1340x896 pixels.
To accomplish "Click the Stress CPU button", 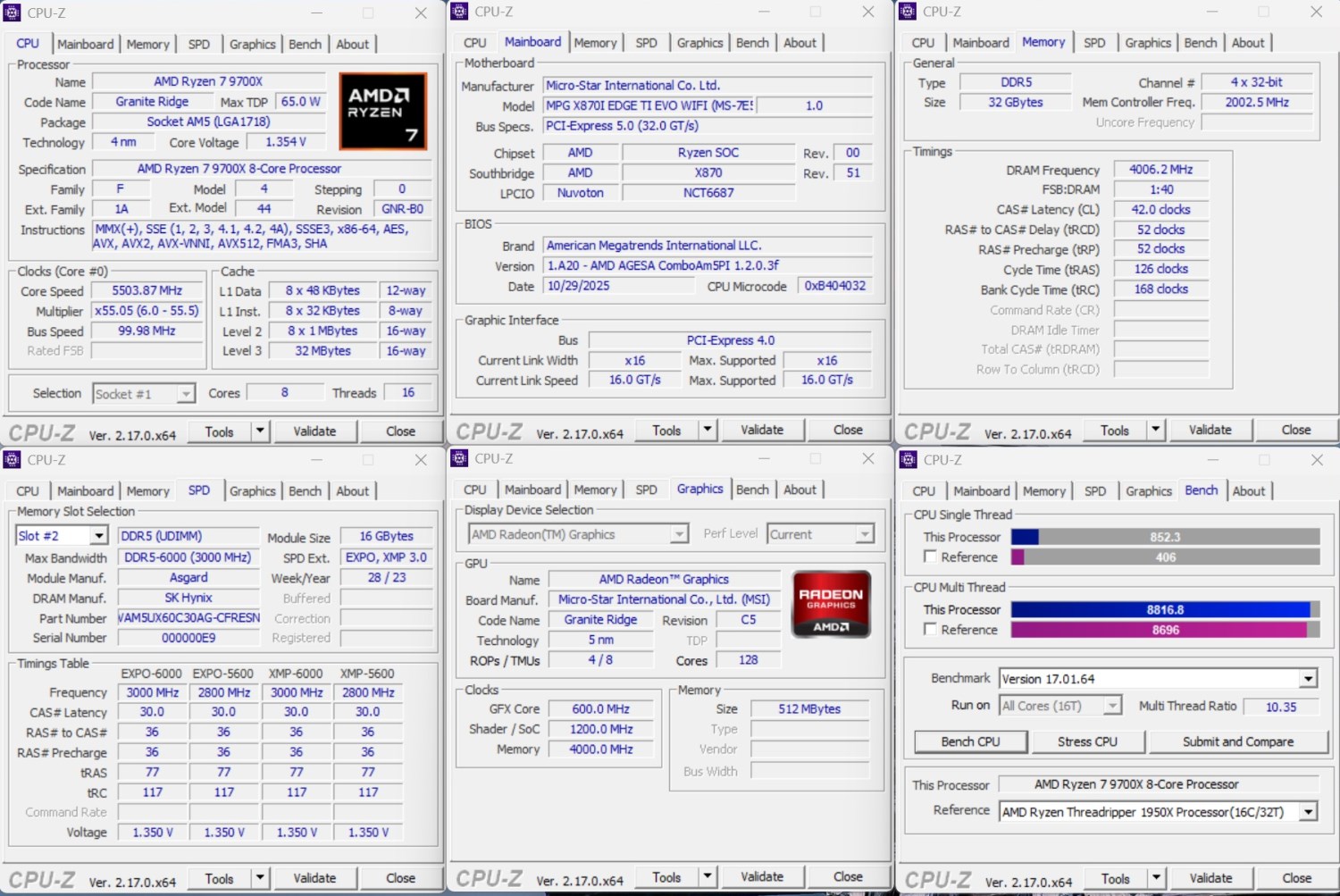I will (x=1087, y=741).
